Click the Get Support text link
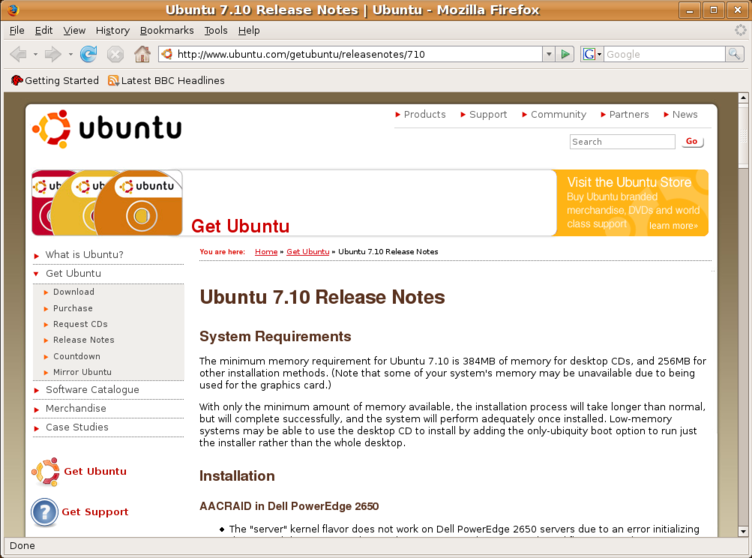 95,512
